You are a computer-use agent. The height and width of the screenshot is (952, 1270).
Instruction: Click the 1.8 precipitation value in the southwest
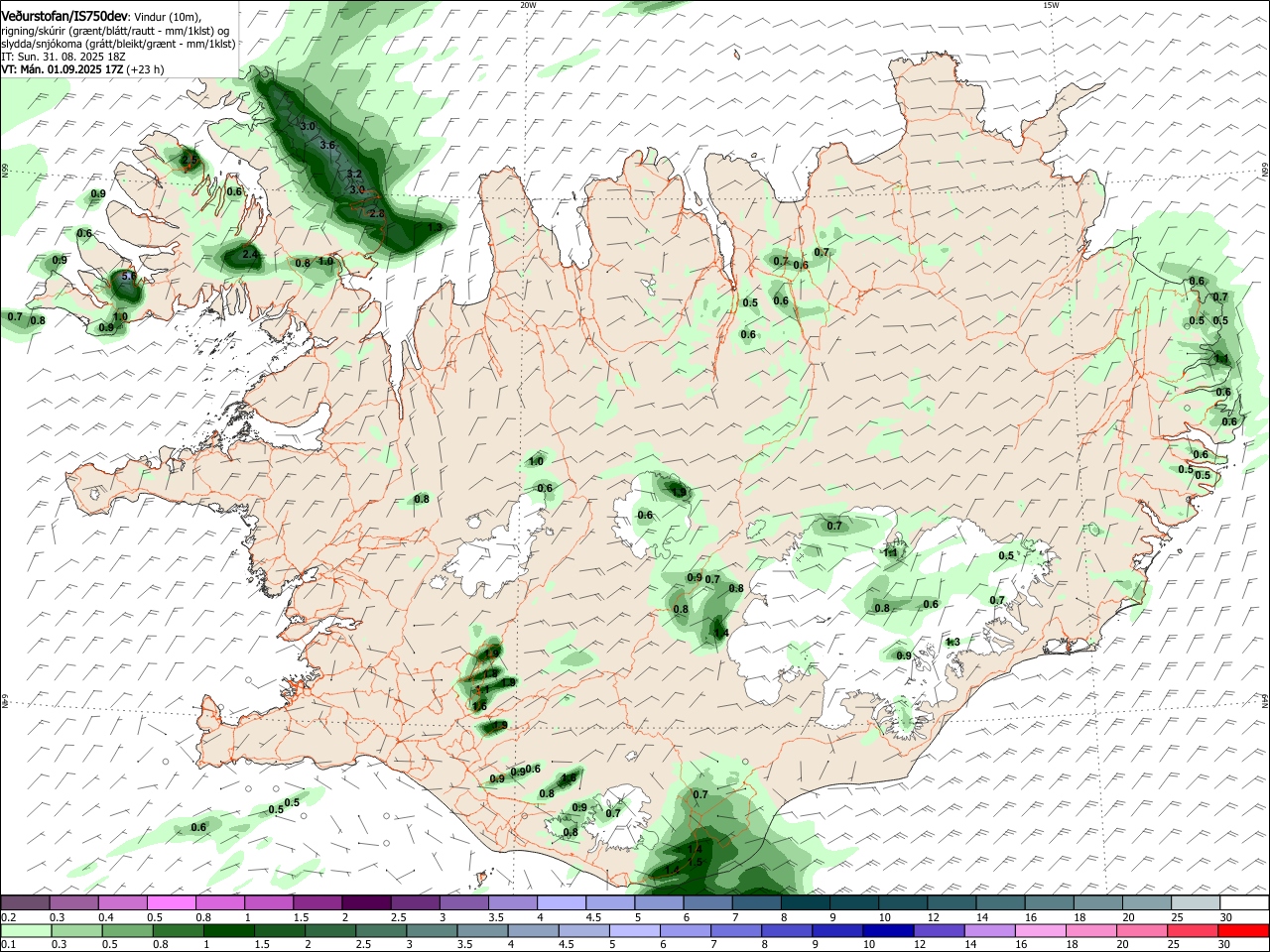pos(490,673)
